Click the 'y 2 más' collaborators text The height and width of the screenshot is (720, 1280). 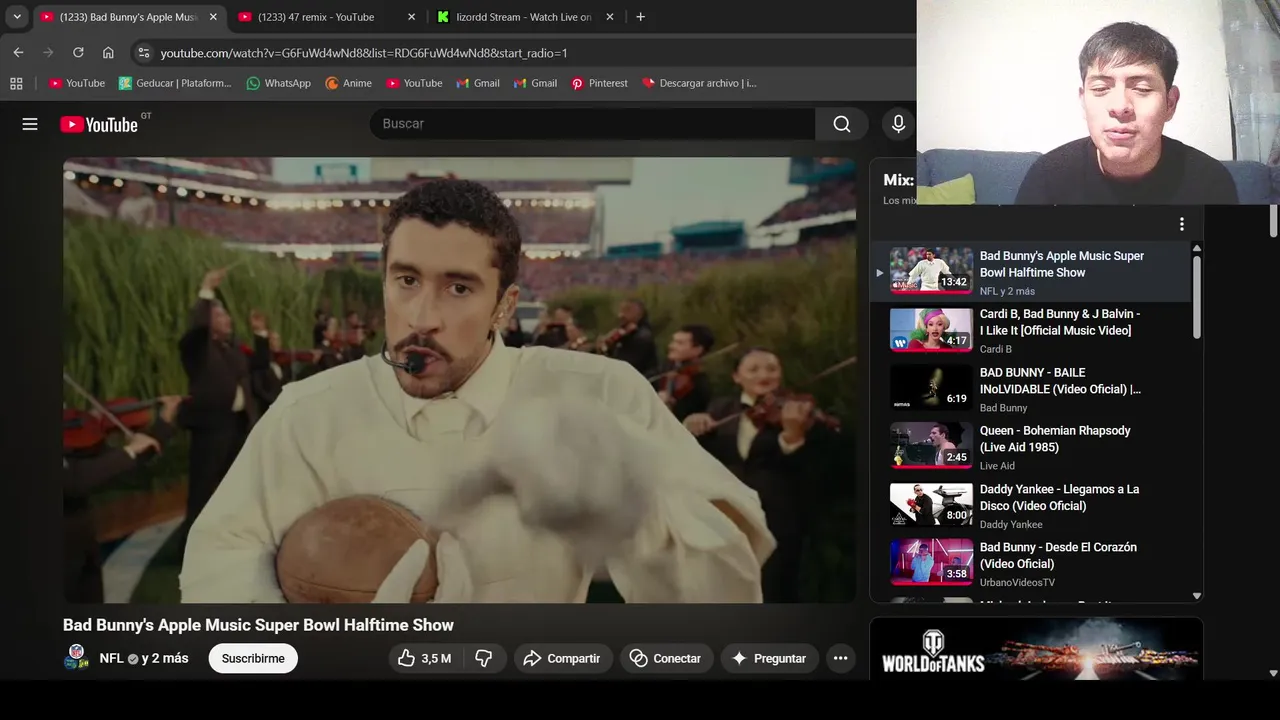pyautogui.click(x=165, y=658)
